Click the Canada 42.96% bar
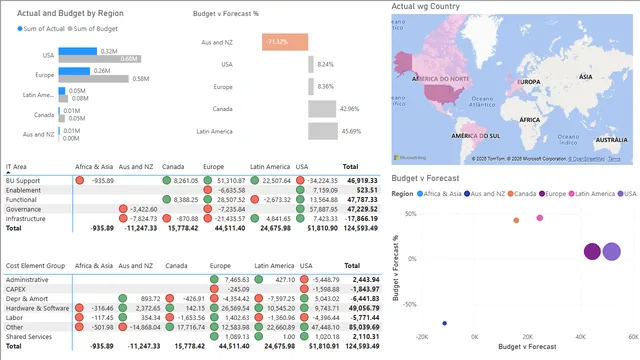Screen dimensions: 640x360 click(322, 109)
